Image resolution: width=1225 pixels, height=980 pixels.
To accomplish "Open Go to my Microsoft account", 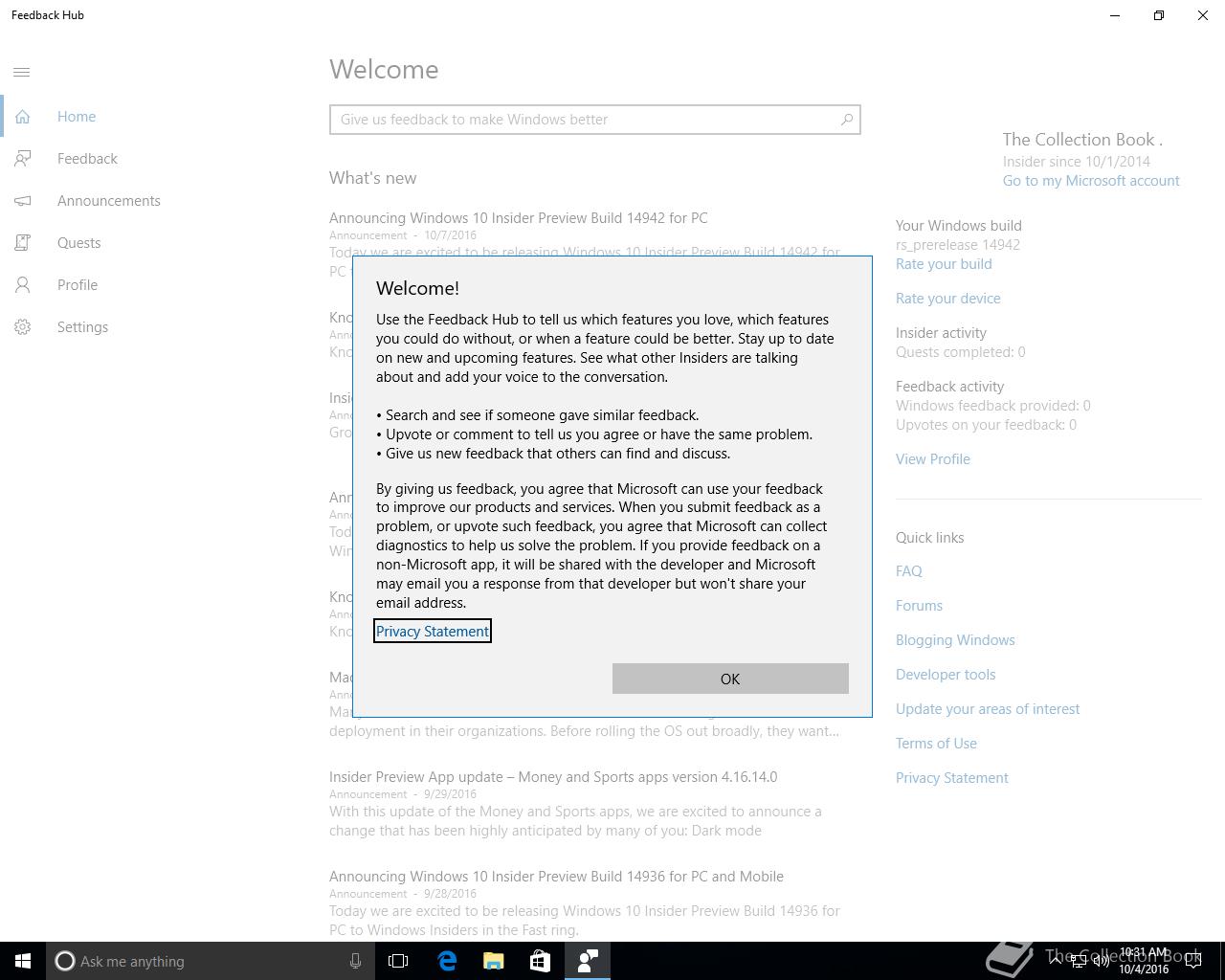I will point(1091,181).
